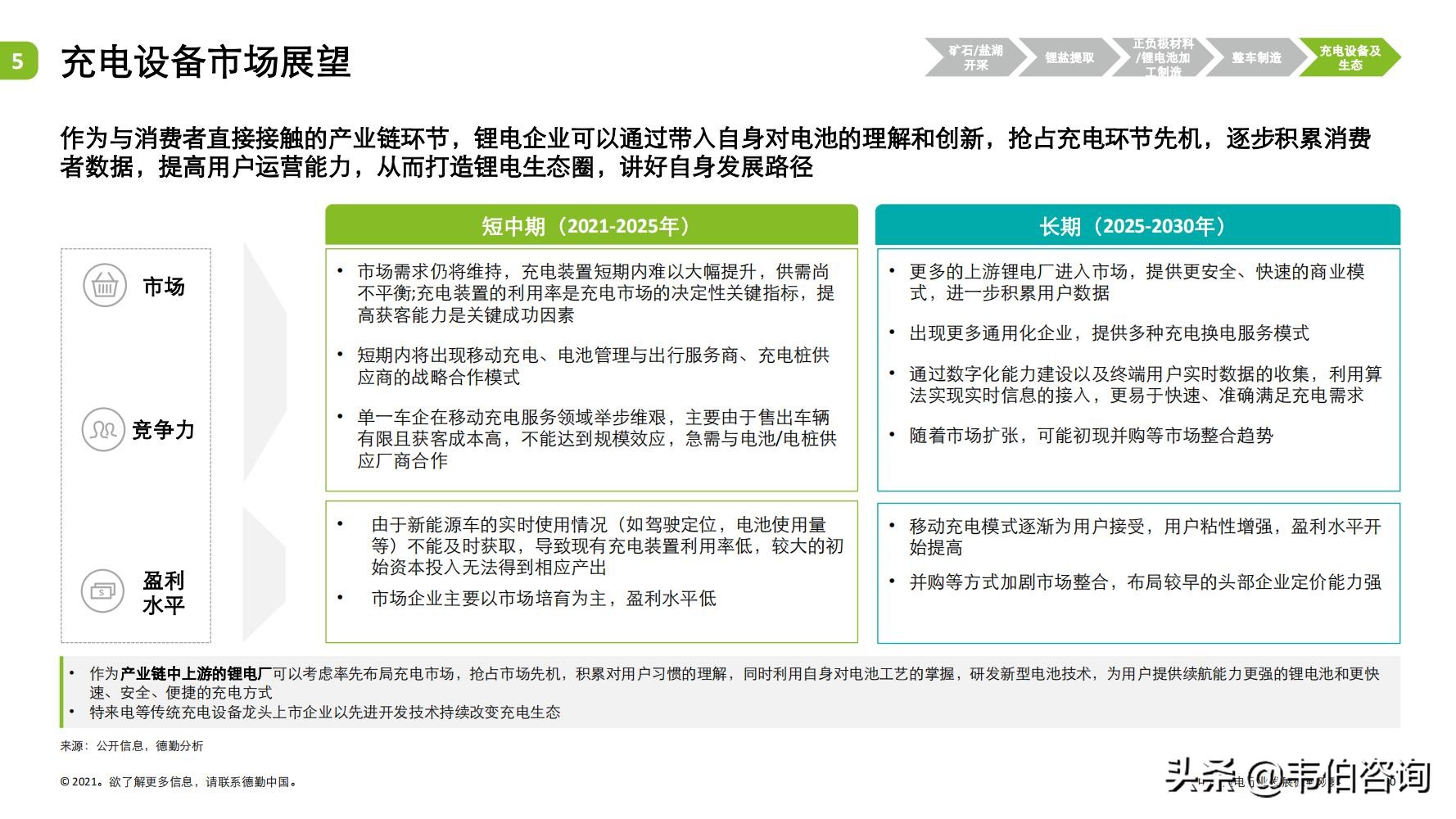Select the green 充电设备及生态 chevron step
The height and width of the screenshot is (819, 1456).
click(1350, 57)
